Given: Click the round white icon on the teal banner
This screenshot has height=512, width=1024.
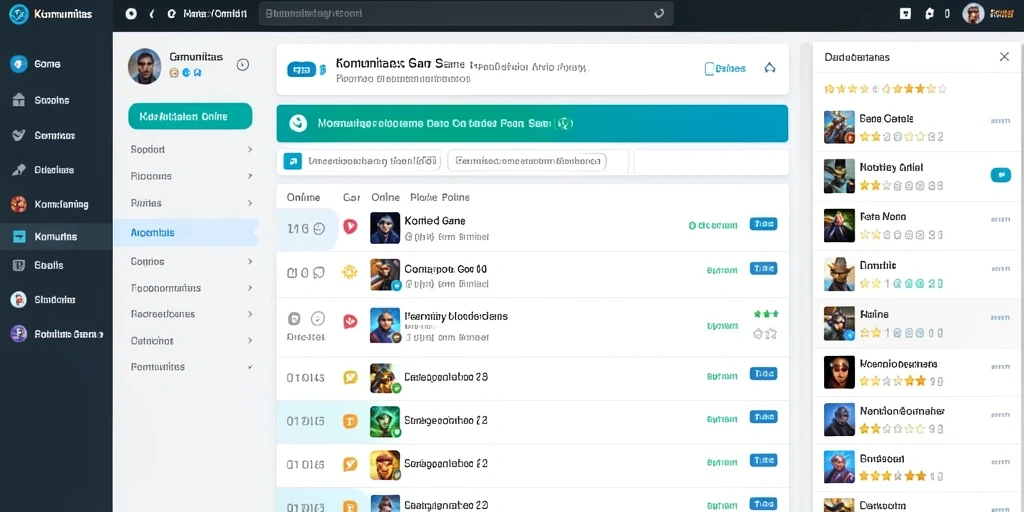Looking at the screenshot, I should click(298, 123).
